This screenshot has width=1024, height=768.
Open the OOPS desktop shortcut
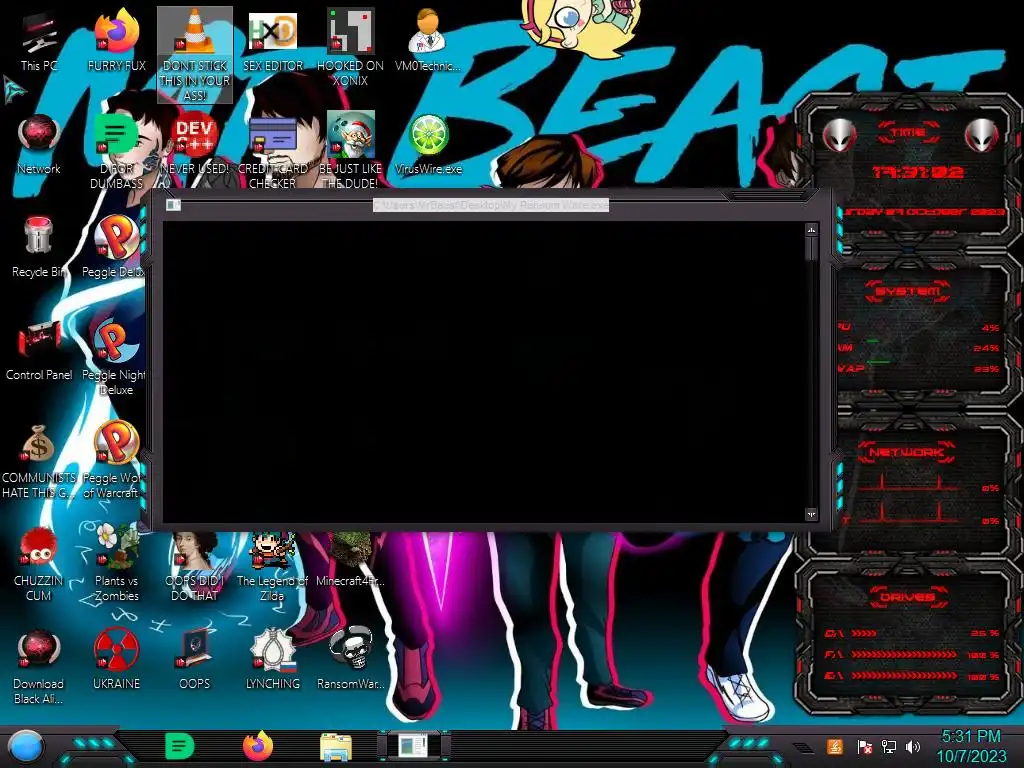click(x=195, y=660)
